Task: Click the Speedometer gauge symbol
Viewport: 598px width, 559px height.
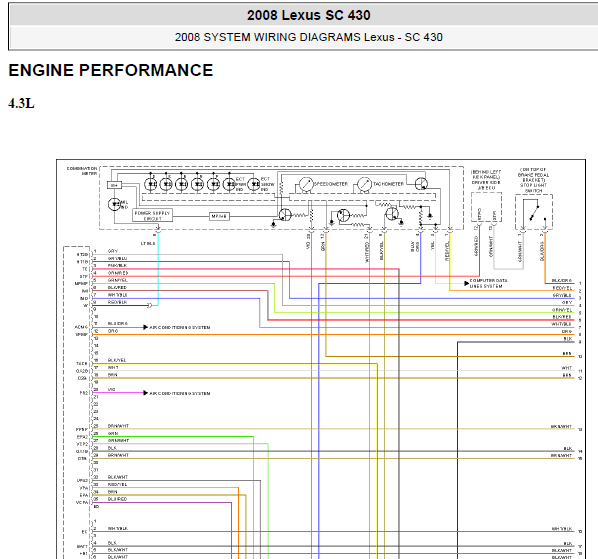Action: pyautogui.click(x=306, y=184)
